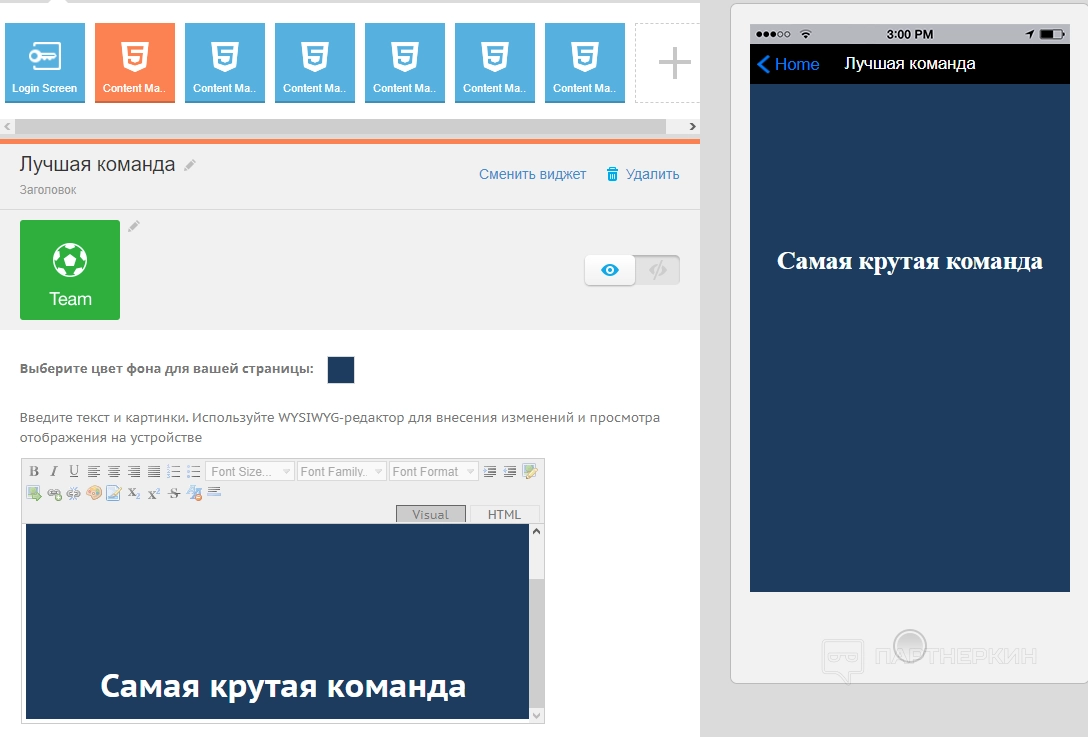Click Удалить to delete the widget
Viewport: 1088px width, 737px height.
coord(643,174)
